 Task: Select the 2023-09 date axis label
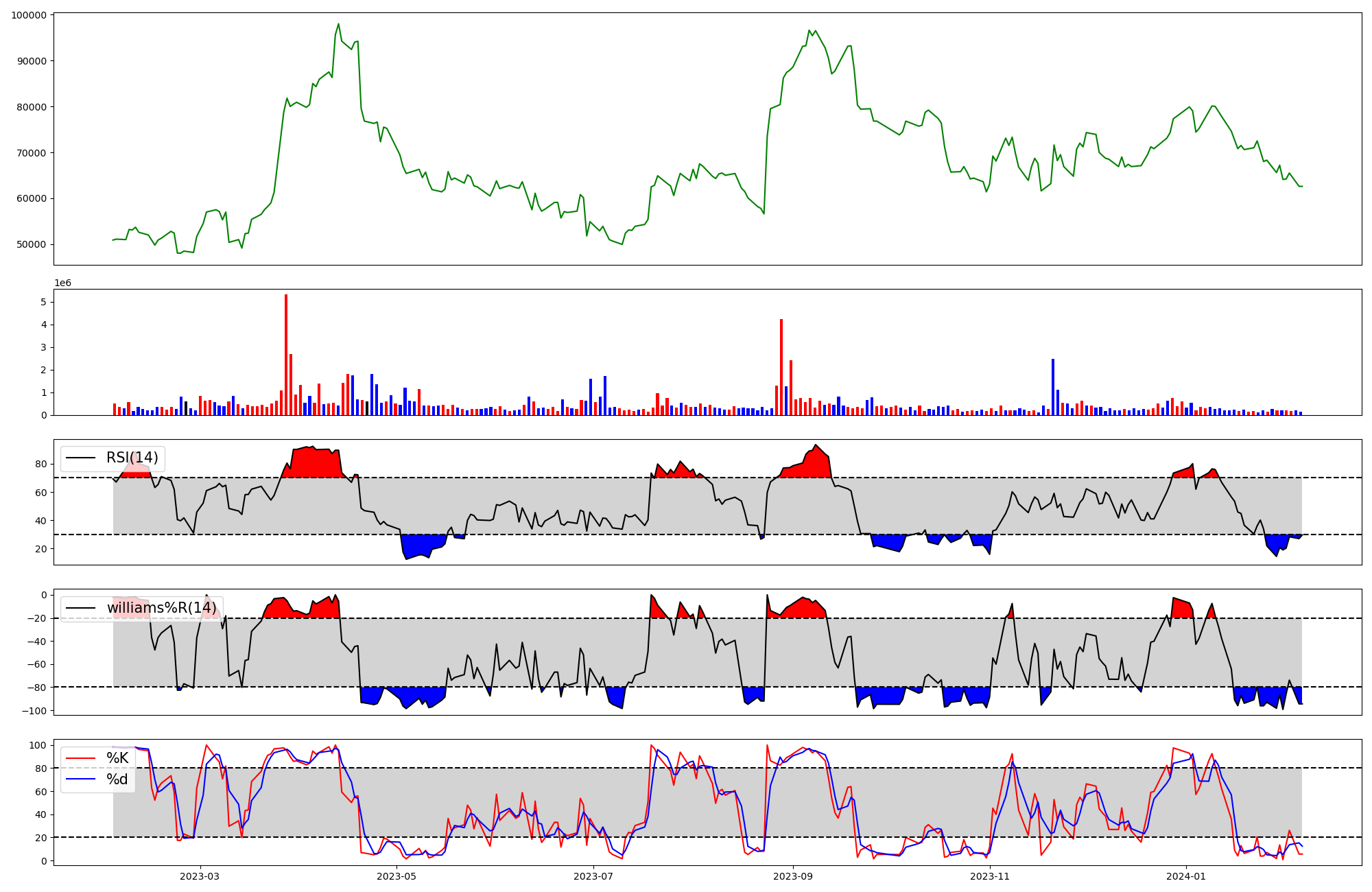pyautogui.click(x=793, y=876)
